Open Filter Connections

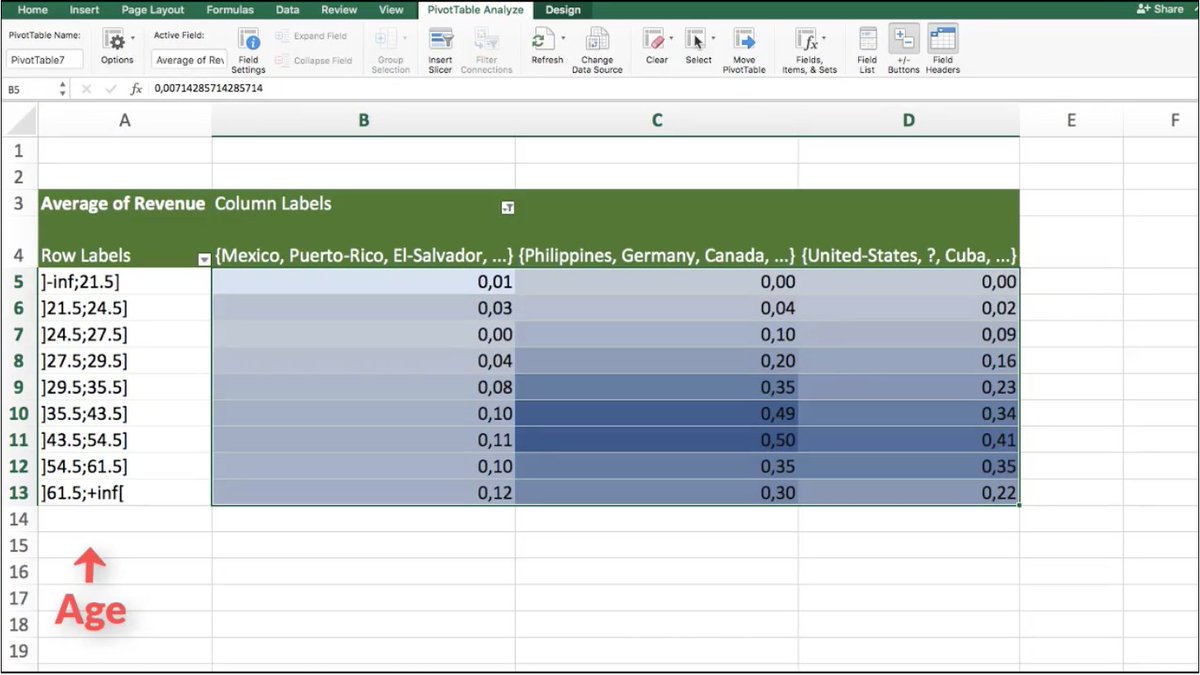(486, 52)
